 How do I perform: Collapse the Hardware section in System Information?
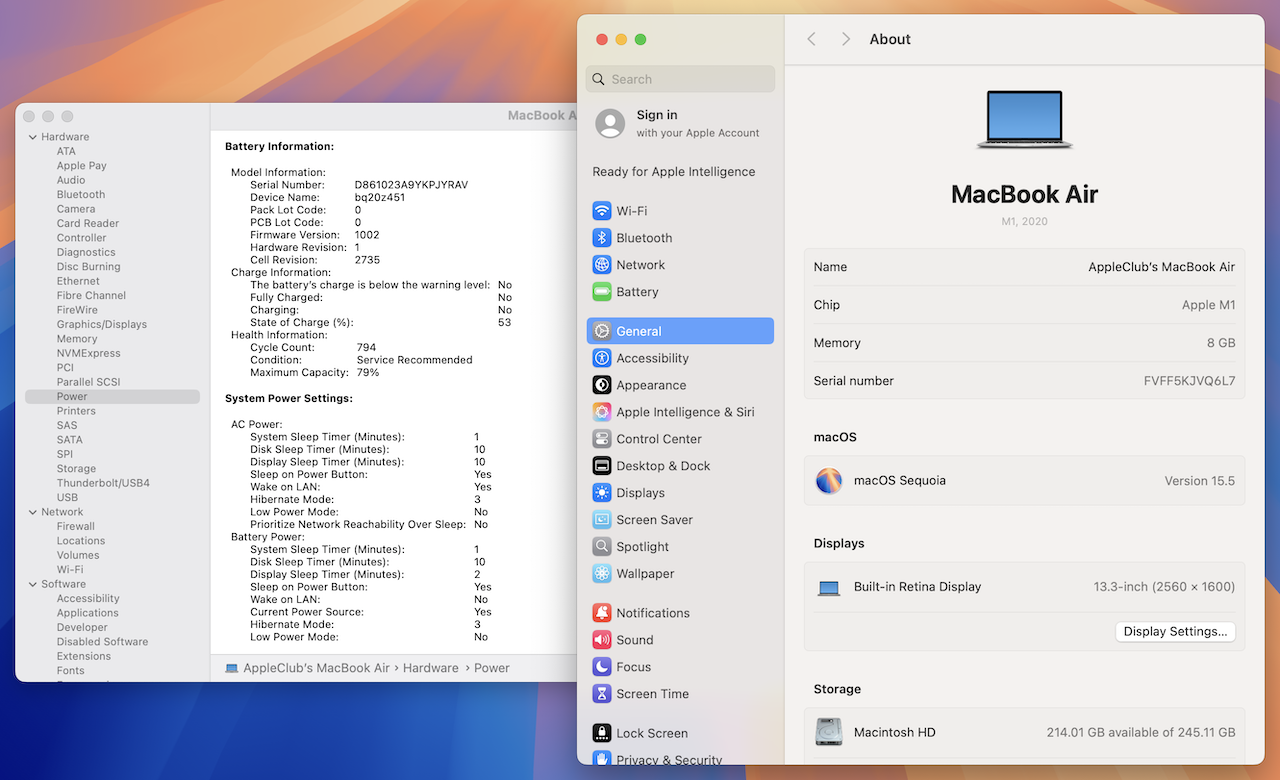click(33, 137)
